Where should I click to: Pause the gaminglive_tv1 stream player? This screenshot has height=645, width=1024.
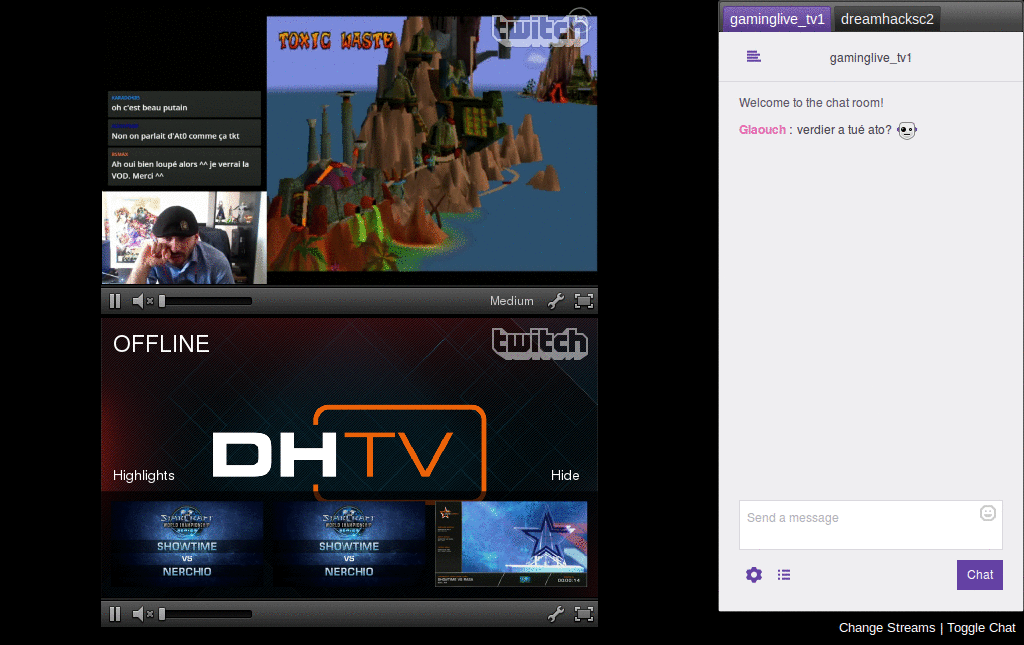(x=115, y=301)
